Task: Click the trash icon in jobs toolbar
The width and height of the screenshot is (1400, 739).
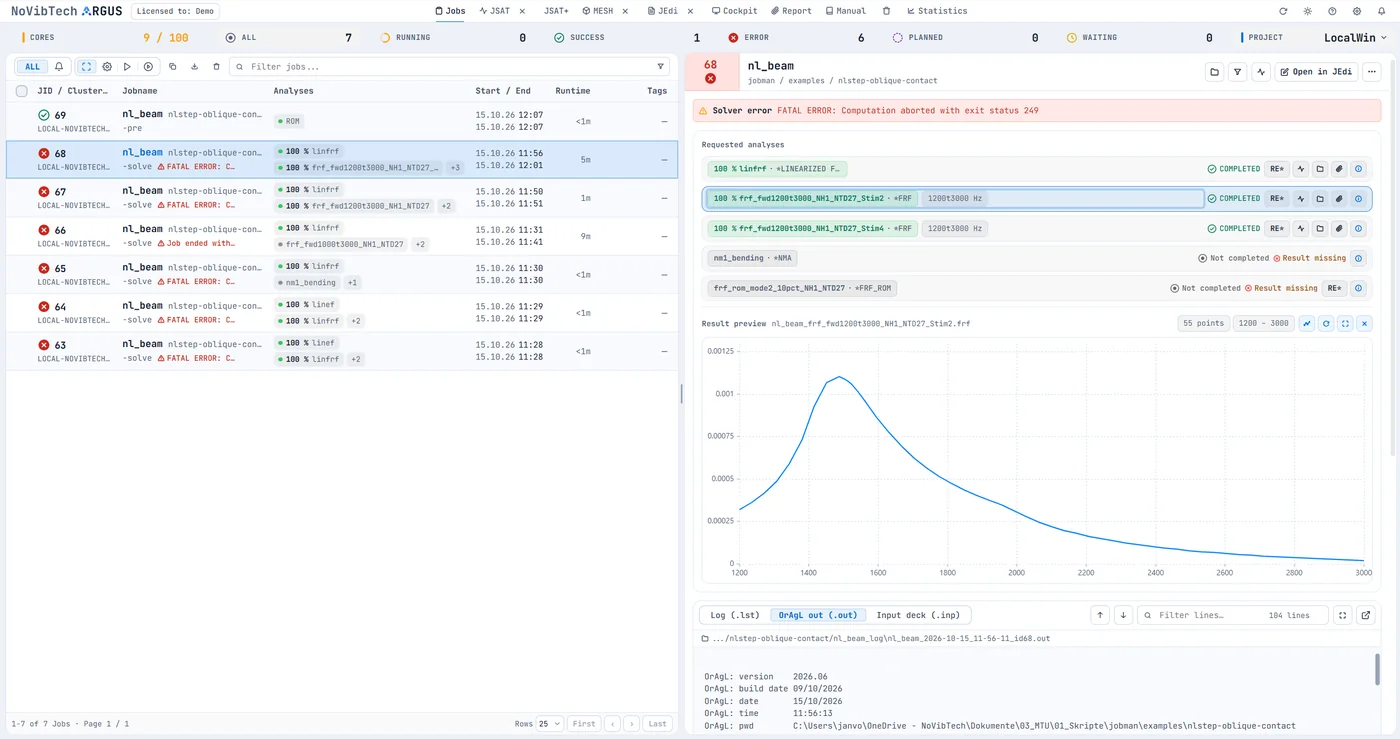Action: tap(216, 67)
